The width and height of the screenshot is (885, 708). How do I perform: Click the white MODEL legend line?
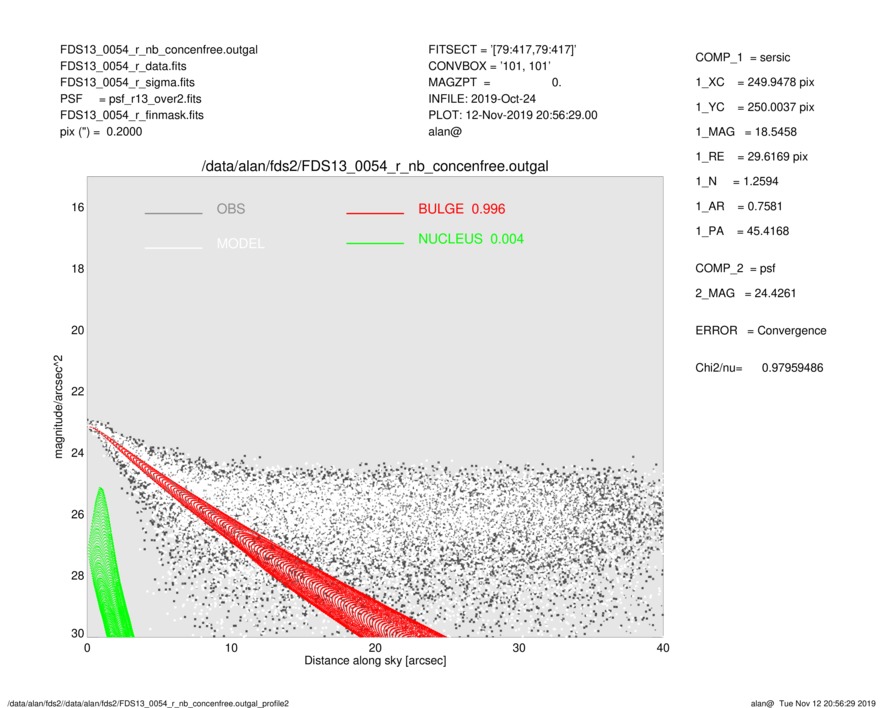pos(173,247)
